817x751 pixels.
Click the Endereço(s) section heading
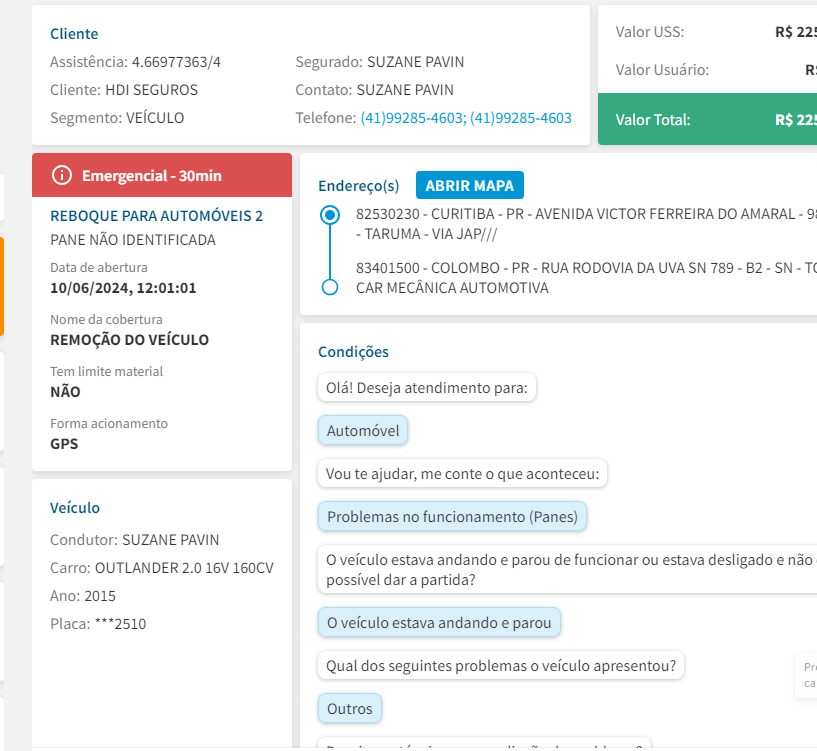click(x=358, y=186)
